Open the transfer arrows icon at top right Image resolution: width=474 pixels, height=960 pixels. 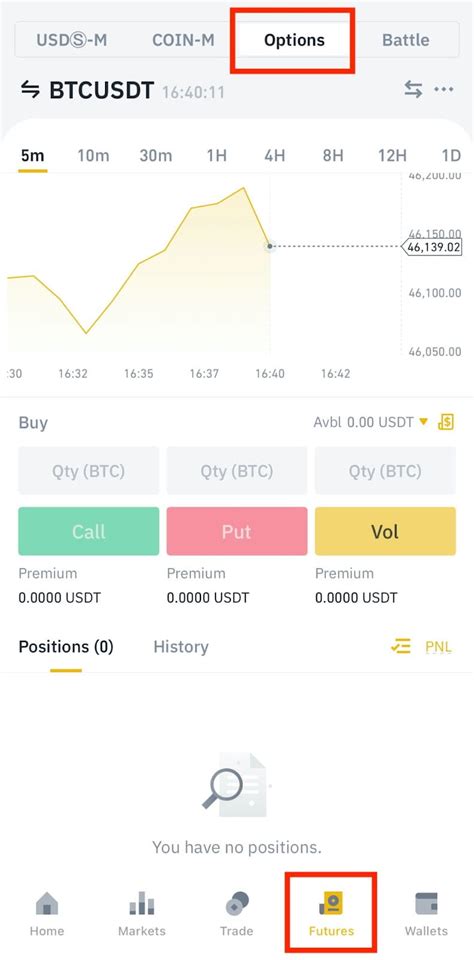pyautogui.click(x=413, y=89)
